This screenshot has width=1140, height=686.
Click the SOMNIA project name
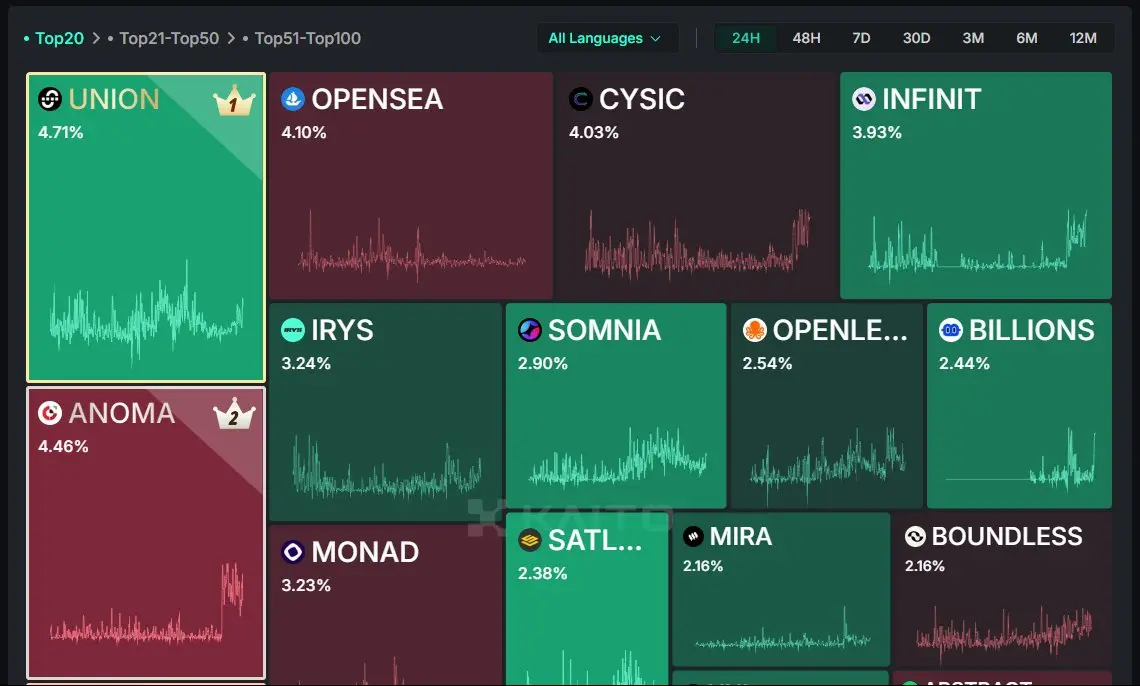[604, 331]
